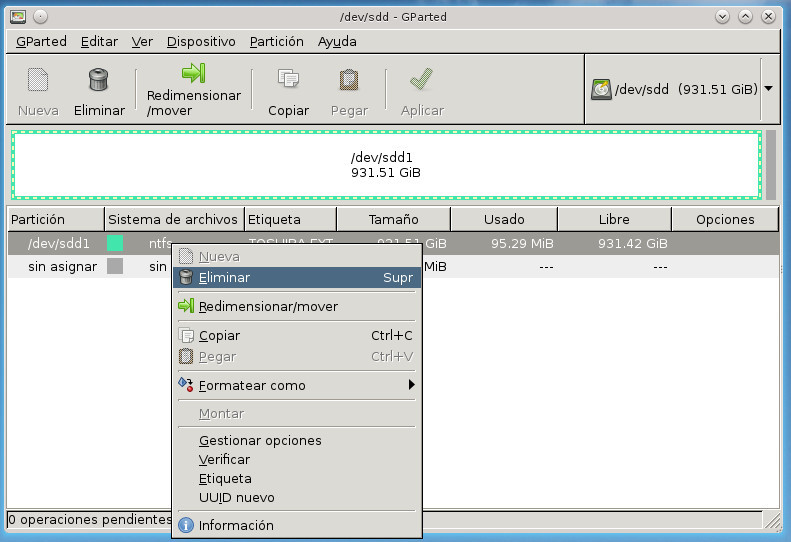Click the Sistema de archivos column header

click(174, 220)
